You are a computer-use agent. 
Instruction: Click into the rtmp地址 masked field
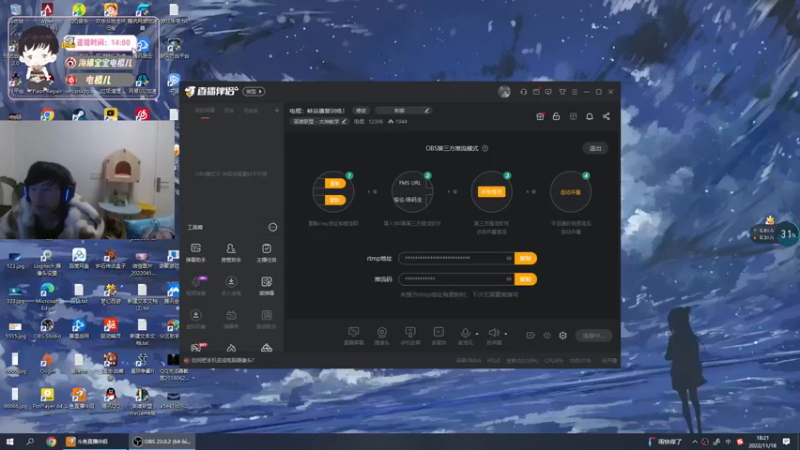[457, 258]
